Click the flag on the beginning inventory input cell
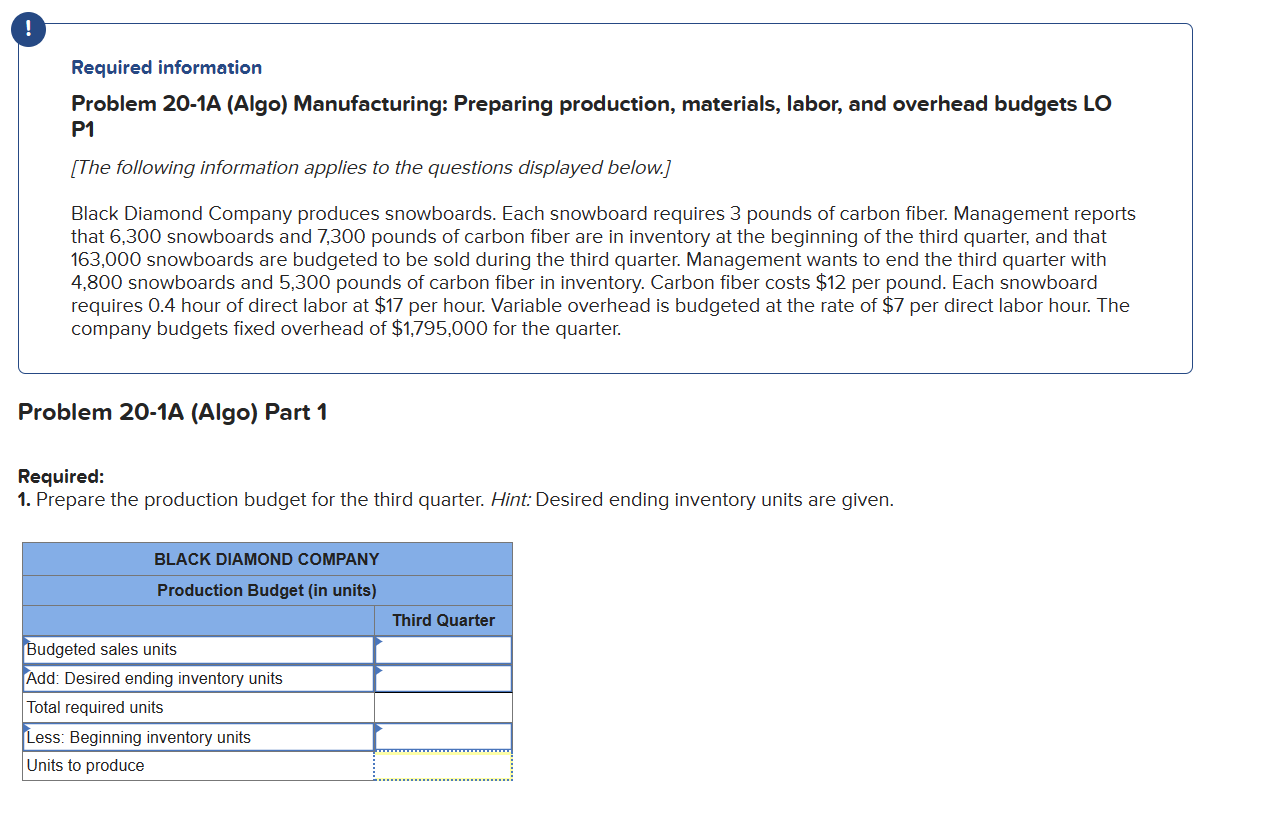 [378, 728]
